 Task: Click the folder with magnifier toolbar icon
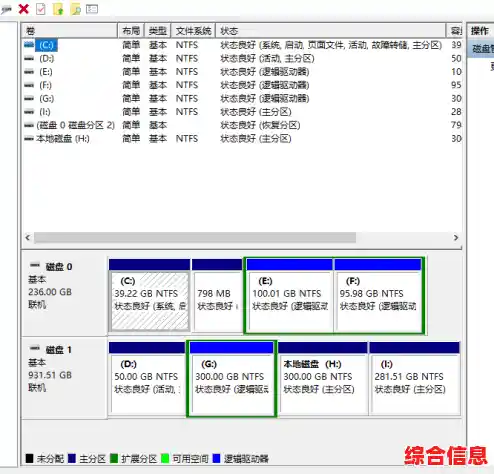click(76, 9)
